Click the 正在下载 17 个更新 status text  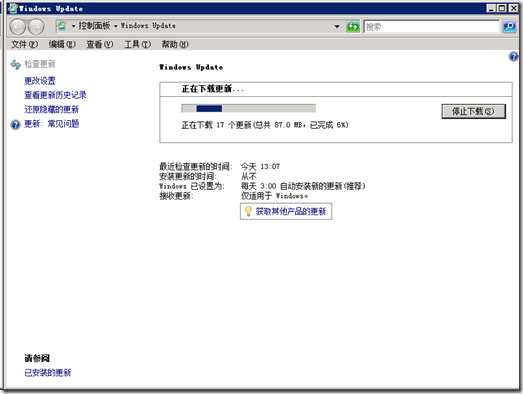pos(265,125)
